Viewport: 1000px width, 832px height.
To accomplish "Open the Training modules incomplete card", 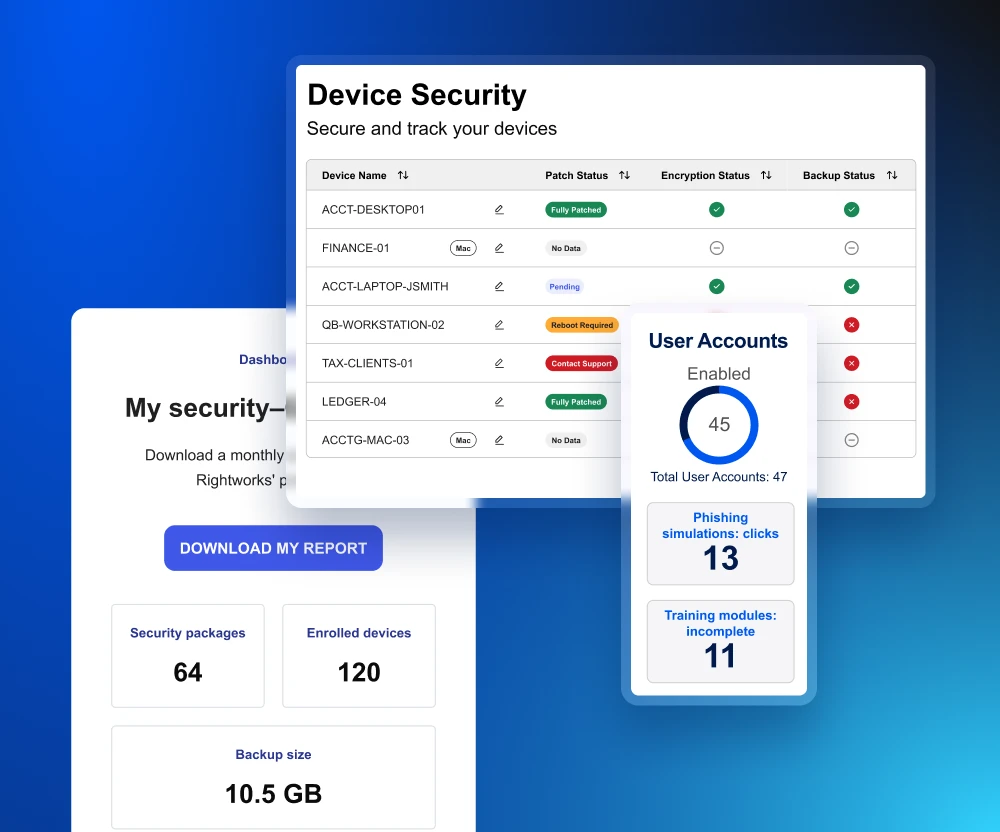I will point(720,641).
